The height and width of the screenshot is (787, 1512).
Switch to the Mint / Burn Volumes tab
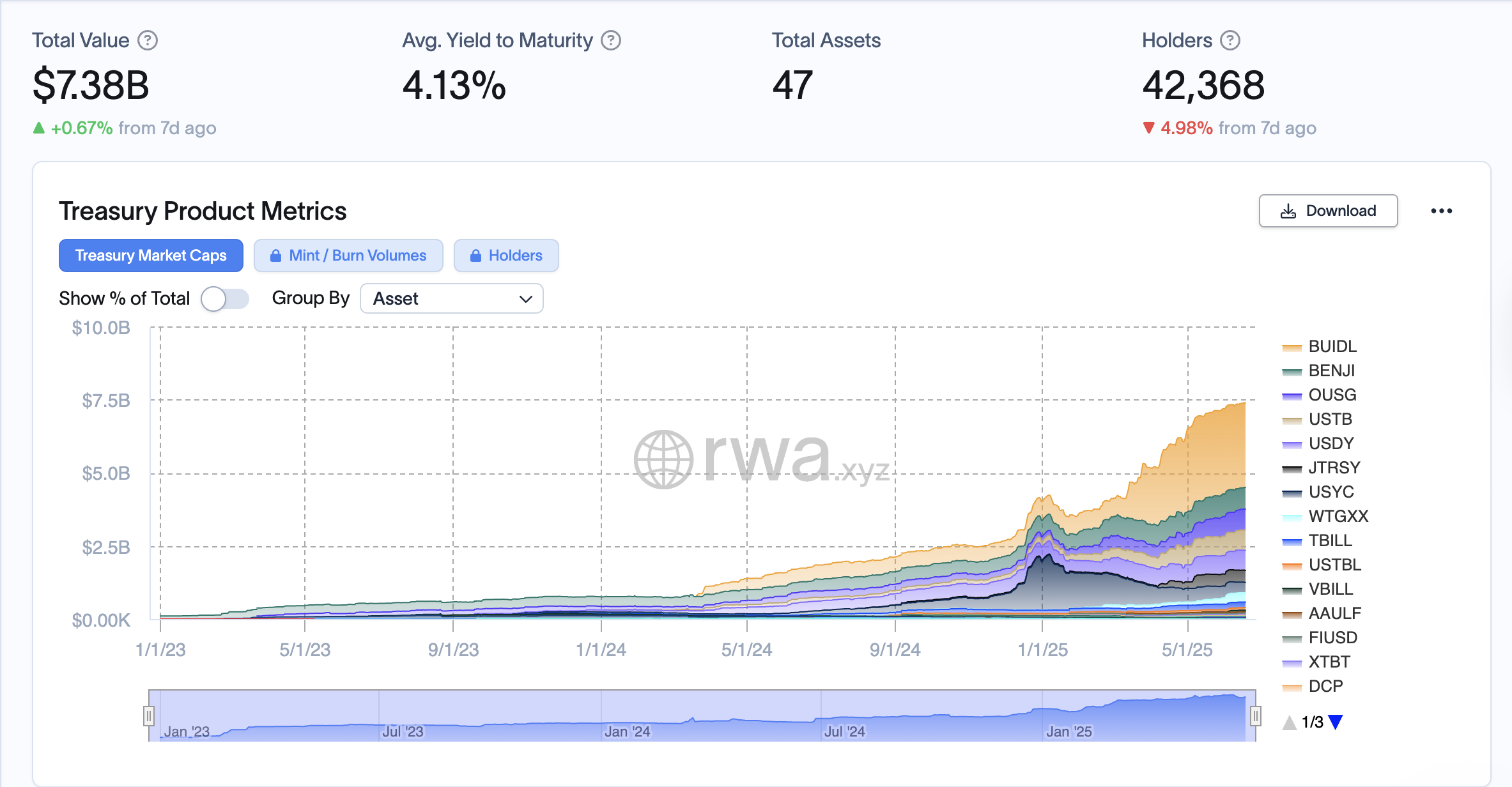[x=348, y=256]
